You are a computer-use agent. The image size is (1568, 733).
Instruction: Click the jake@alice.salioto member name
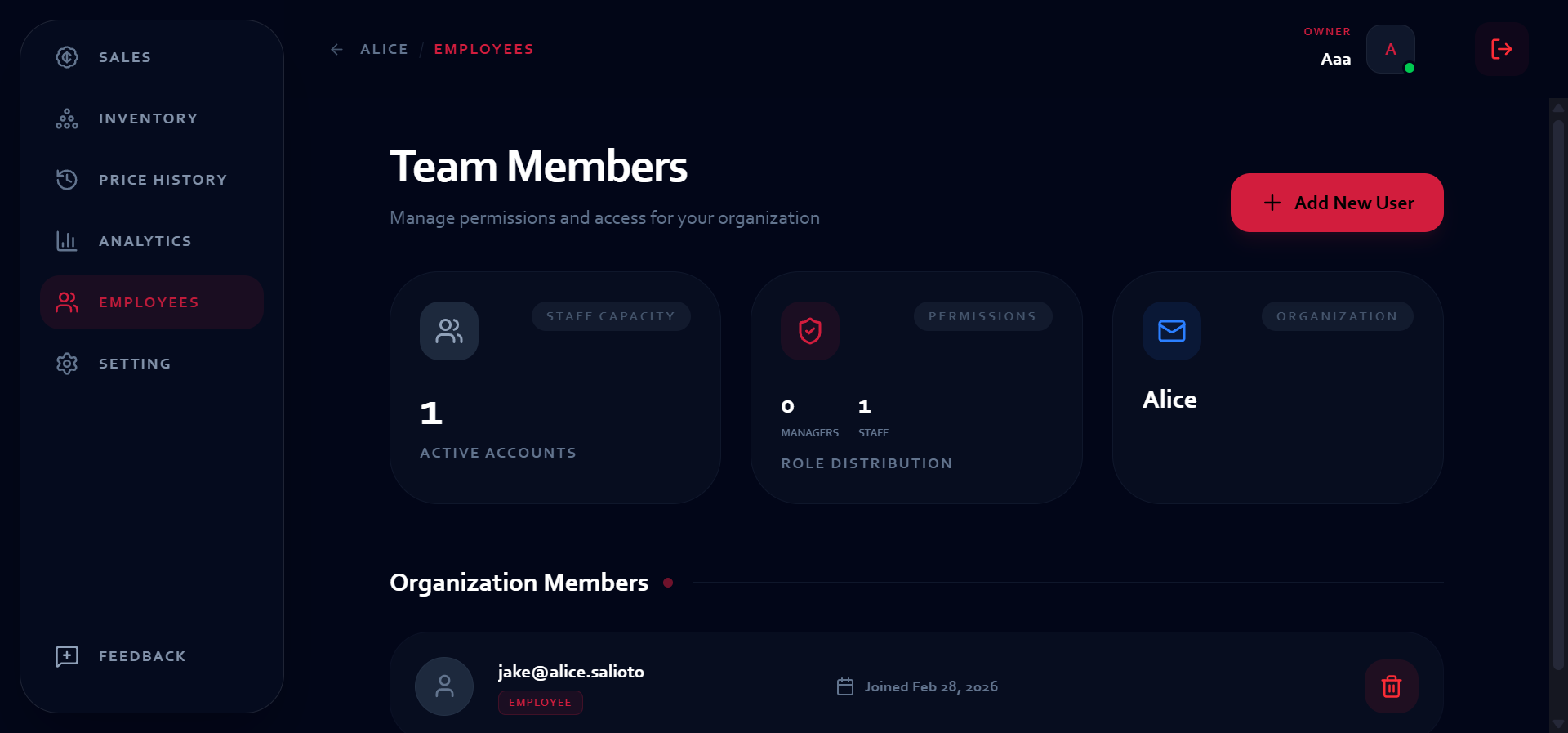[571, 672]
